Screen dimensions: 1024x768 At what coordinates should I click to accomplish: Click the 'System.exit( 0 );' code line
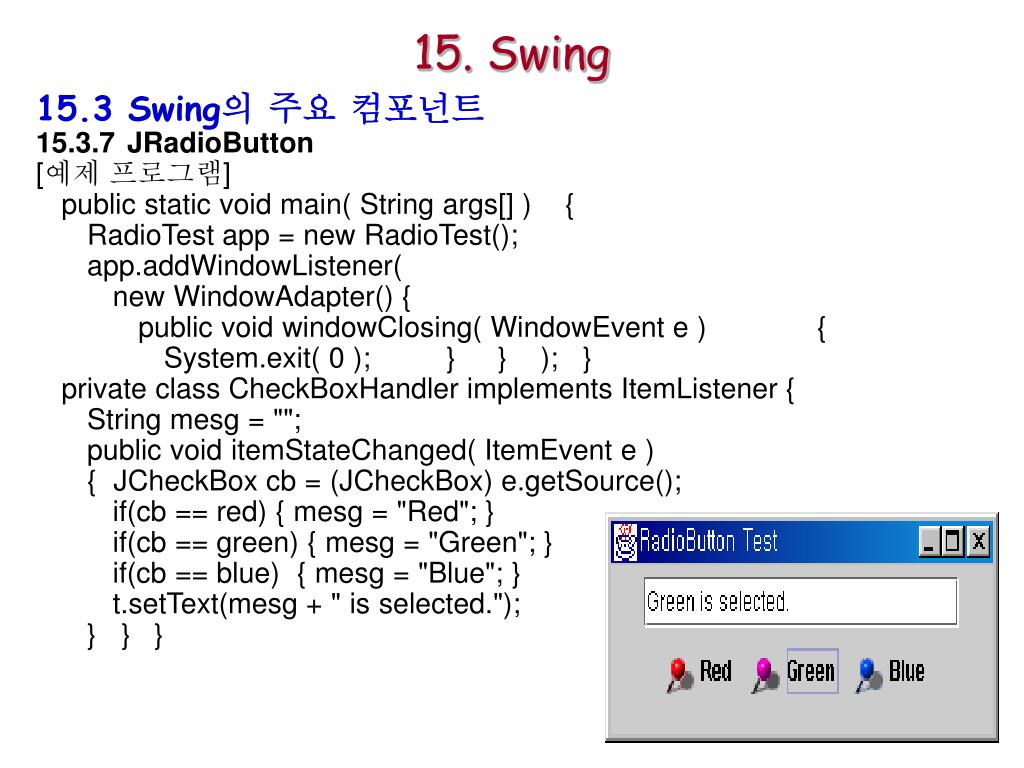pos(377,359)
